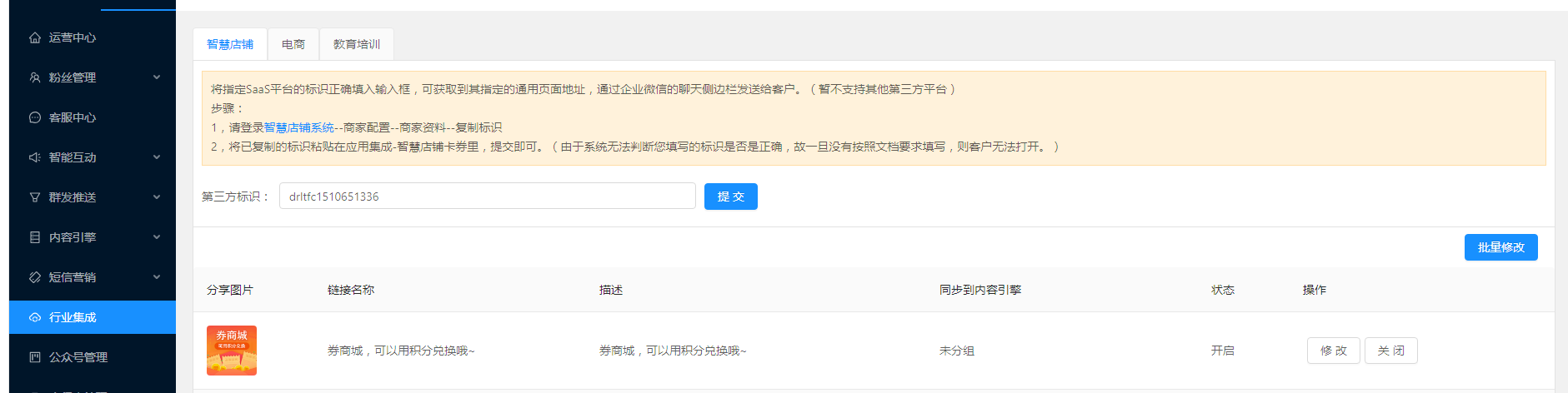1568x393 pixels.
Task: Click 关闭 for 券商城 row
Action: [x=1391, y=351]
